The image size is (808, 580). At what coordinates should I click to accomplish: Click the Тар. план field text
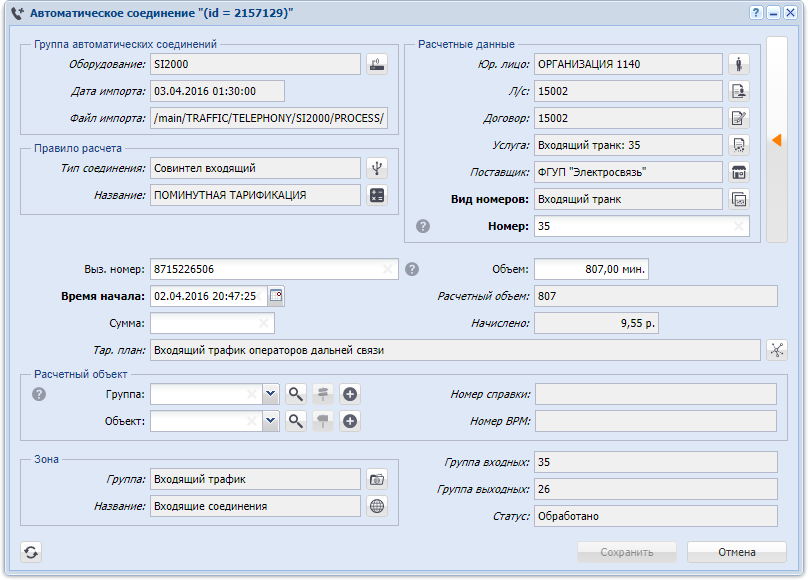pos(455,350)
